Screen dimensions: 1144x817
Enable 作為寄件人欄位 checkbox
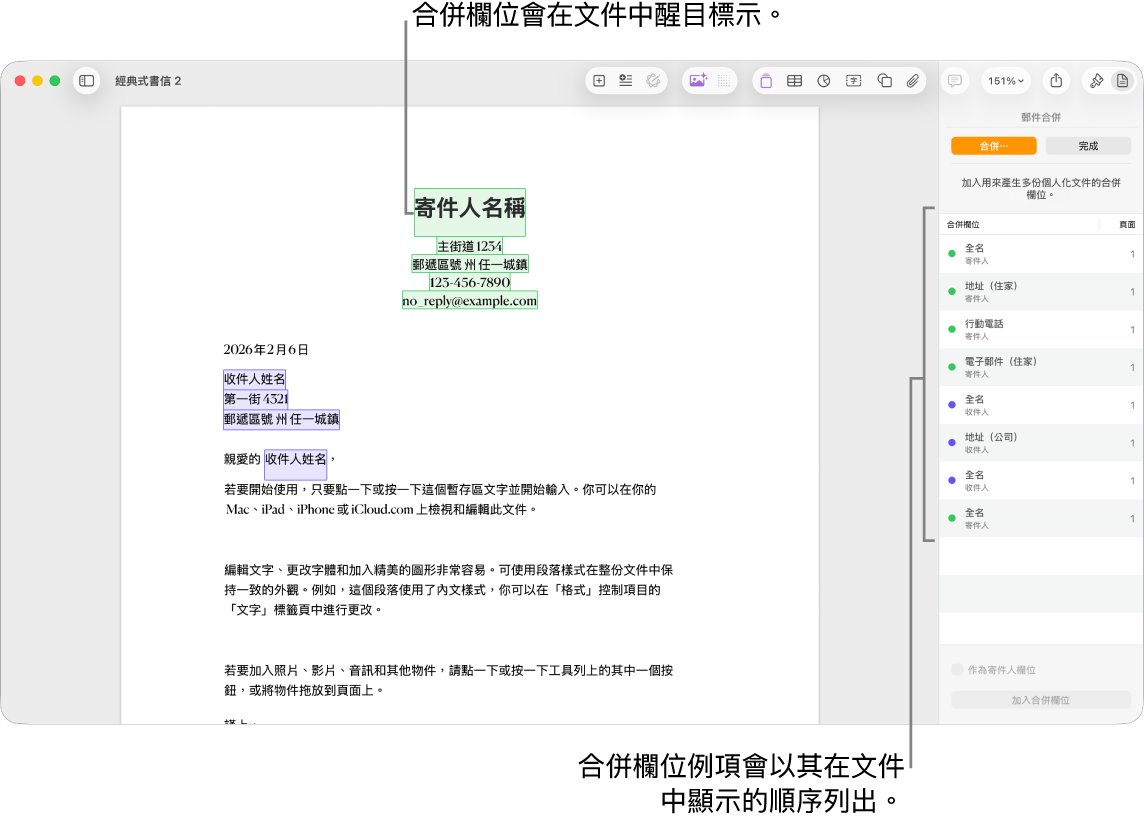pyautogui.click(x=957, y=670)
